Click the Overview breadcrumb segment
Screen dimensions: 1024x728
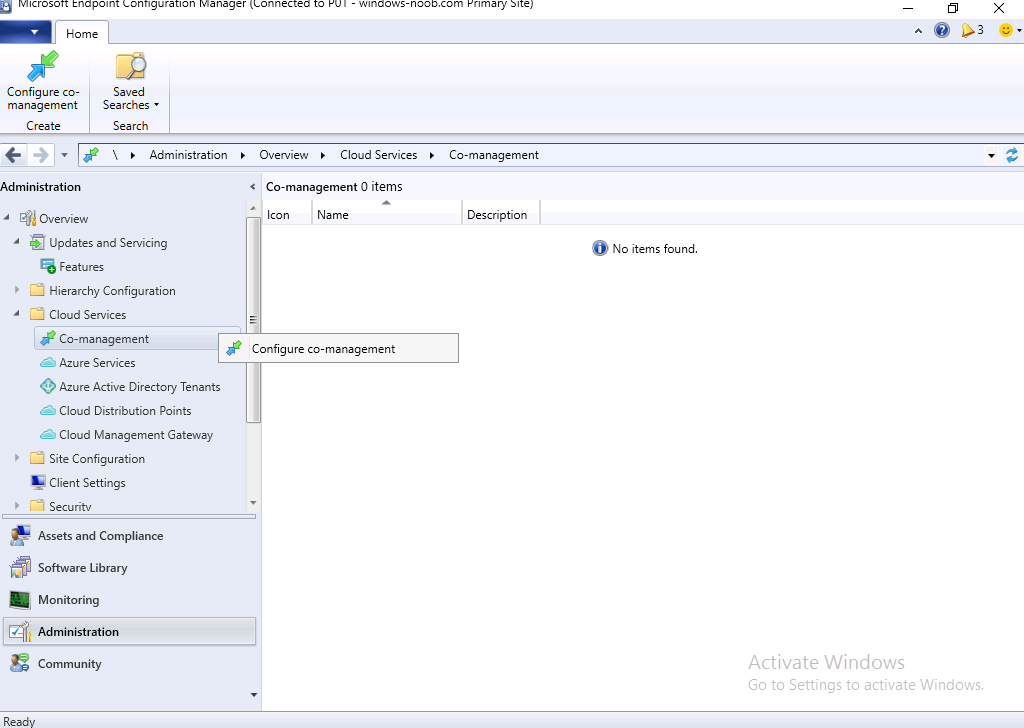click(x=283, y=155)
